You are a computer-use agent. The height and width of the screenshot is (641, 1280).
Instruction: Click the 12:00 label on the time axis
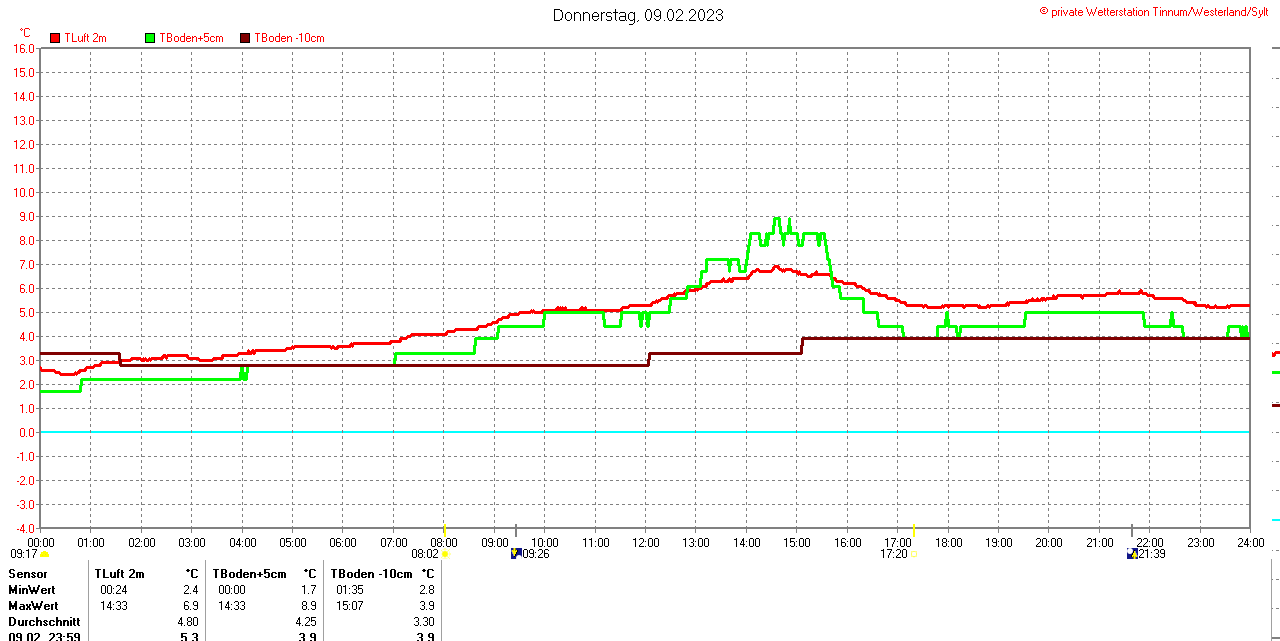pos(646,542)
